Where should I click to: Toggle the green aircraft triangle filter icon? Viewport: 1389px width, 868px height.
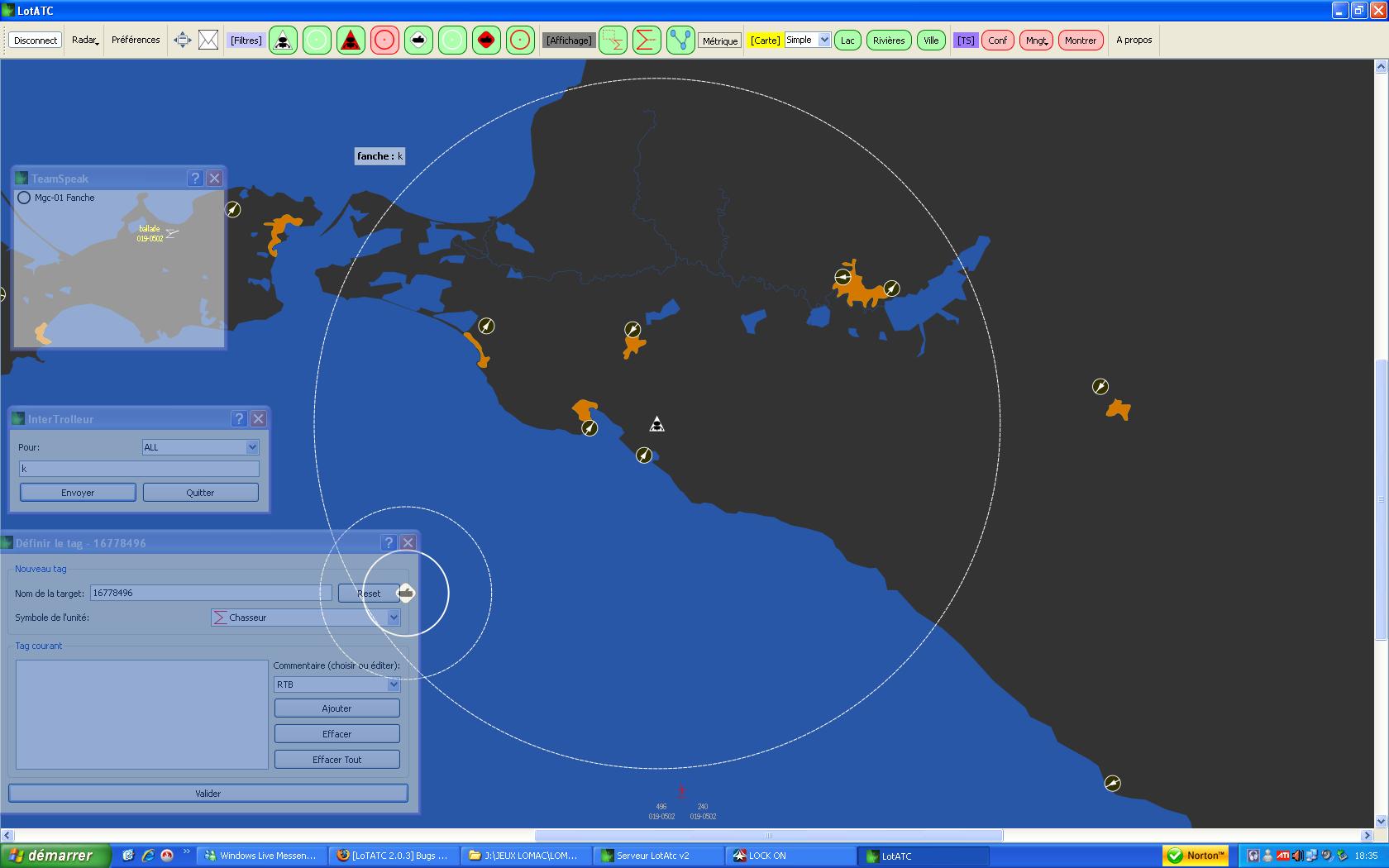[x=283, y=40]
